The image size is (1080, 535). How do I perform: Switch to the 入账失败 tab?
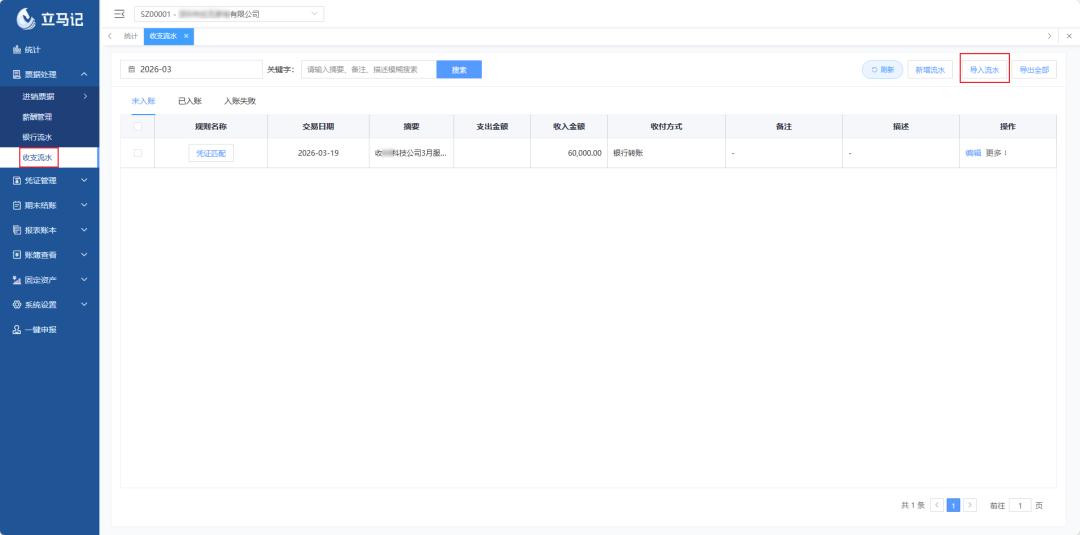click(x=240, y=101)
